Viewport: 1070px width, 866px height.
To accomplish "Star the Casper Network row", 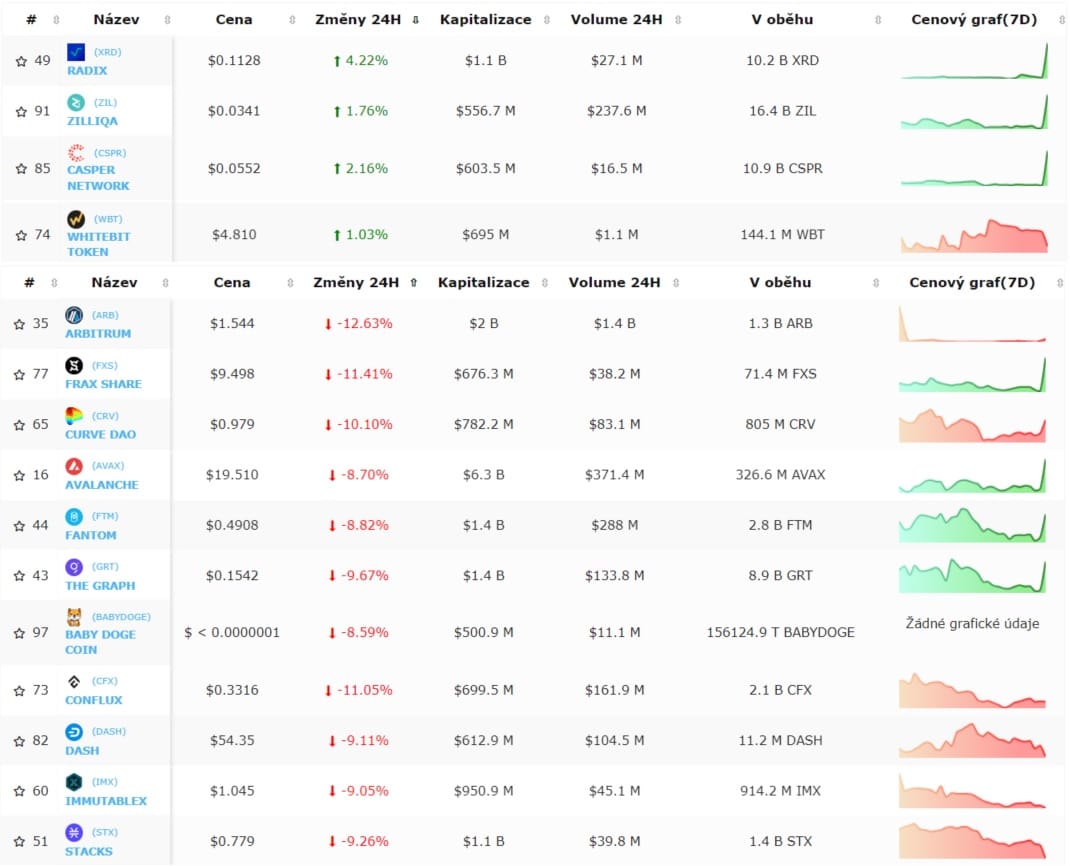I will pos(21,169).
